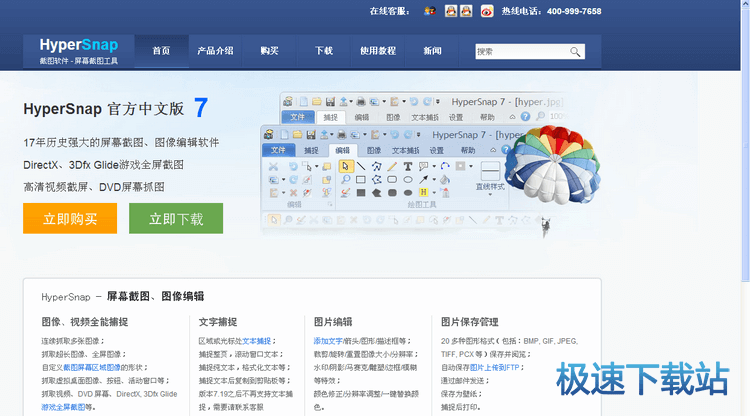Click the green 立即下载 button

click(176, 219)
